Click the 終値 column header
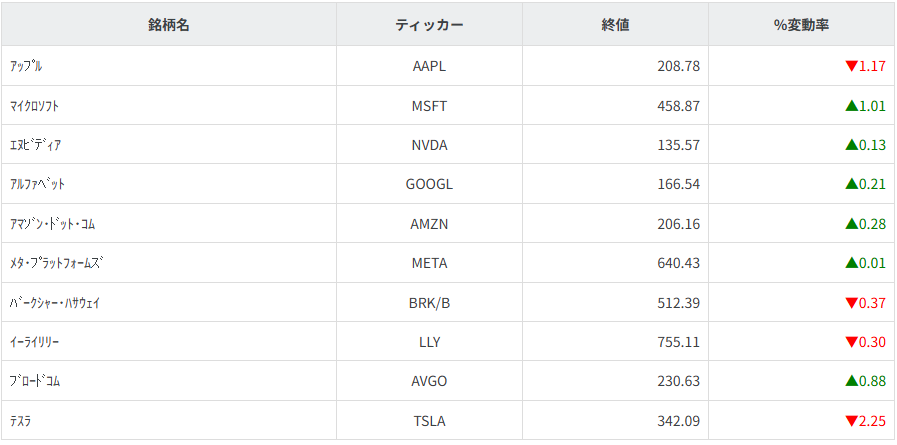 pos(615,25)
